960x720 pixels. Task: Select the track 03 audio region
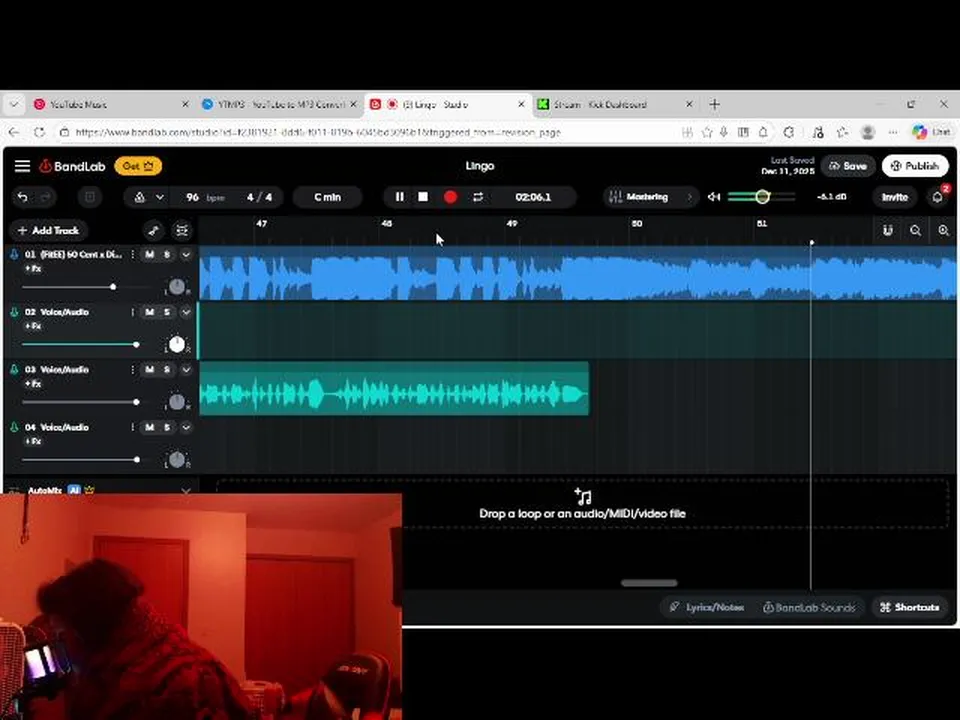tap(394, 389)
